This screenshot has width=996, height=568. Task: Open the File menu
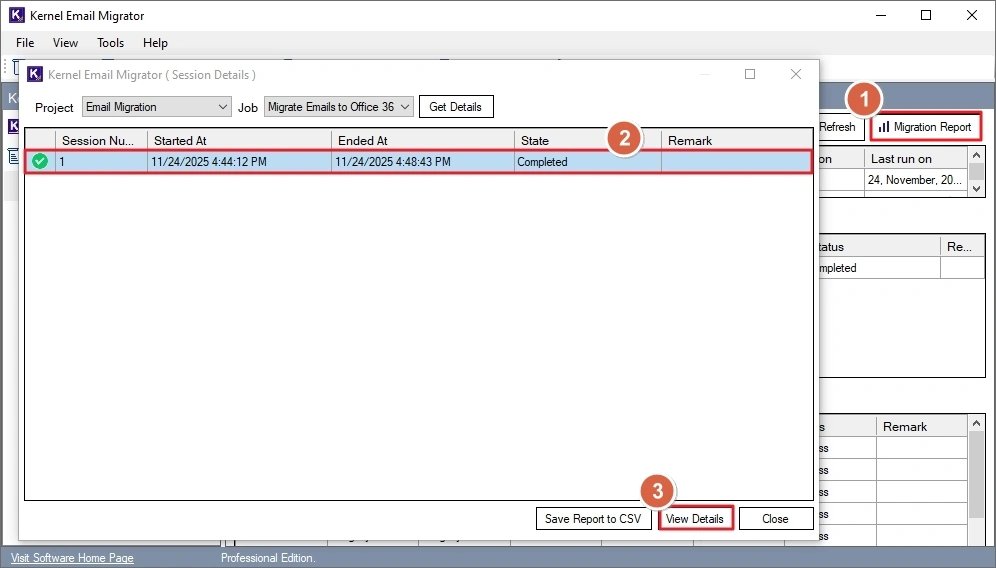click(x=25, y=43)
